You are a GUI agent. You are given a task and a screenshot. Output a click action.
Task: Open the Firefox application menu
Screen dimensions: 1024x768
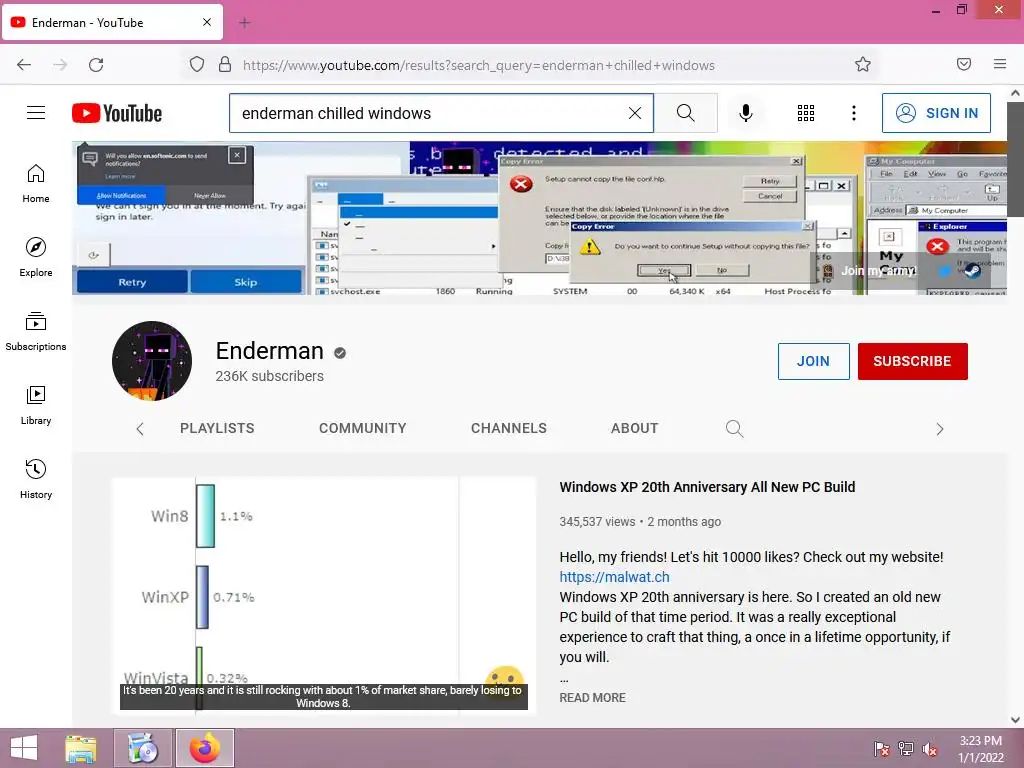click(x=1000, y=65)
